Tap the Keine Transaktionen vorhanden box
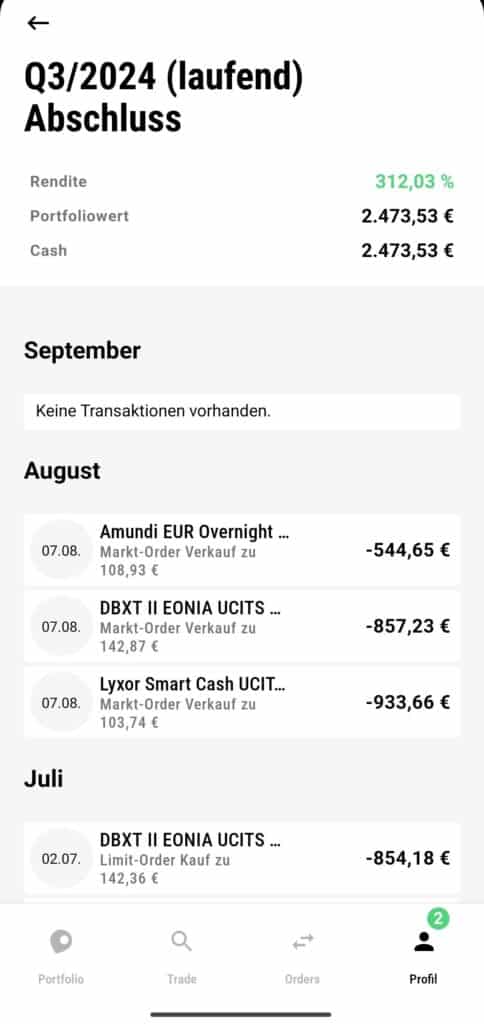The image size is (484, 1024). pyautogui.click(x=242, y=411)
